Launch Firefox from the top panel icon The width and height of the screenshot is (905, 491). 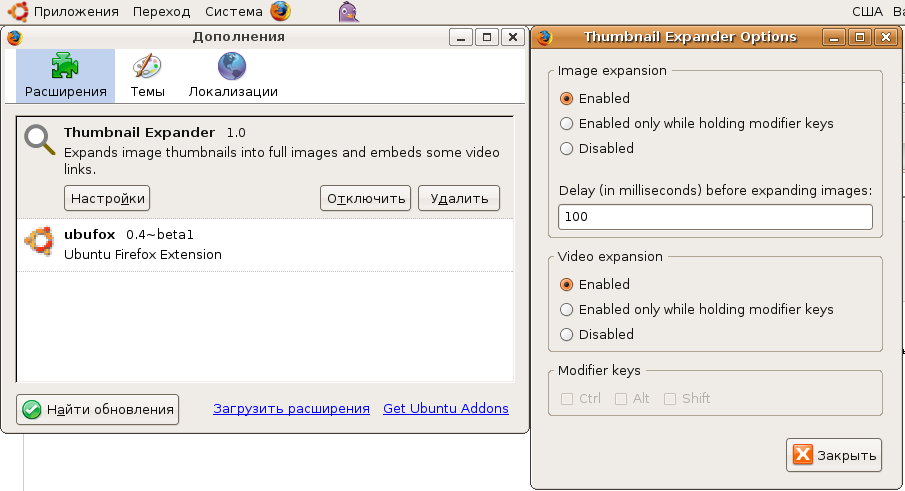coord(280,12)
